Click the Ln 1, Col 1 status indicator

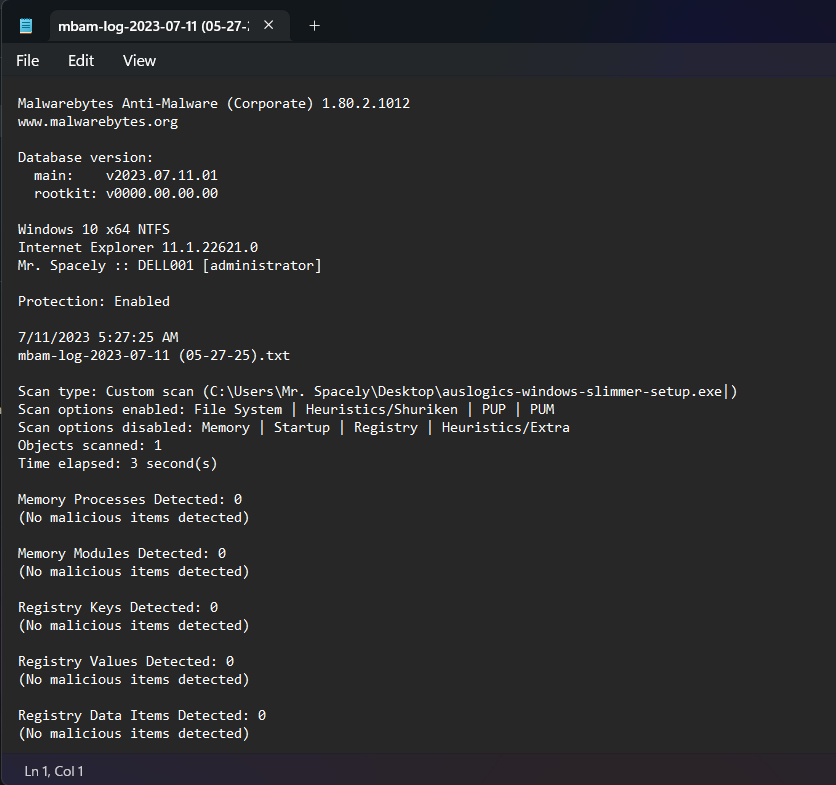click(x=54, y=771)
